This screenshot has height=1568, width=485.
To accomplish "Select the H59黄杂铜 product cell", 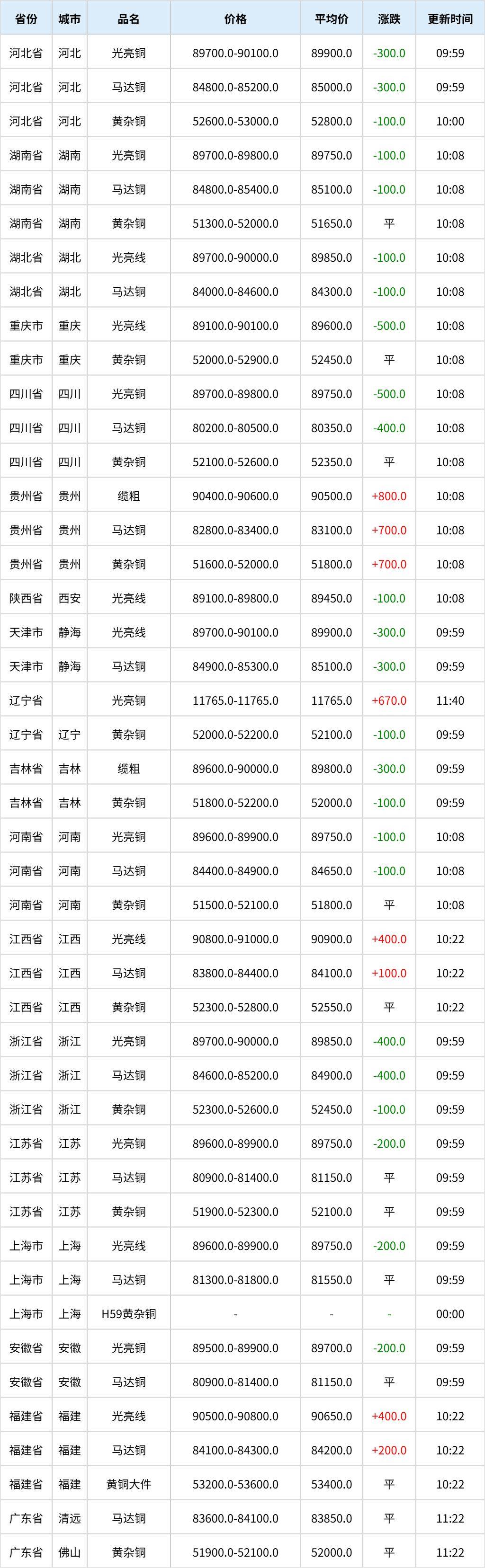I will click(x=128, y=1314).
